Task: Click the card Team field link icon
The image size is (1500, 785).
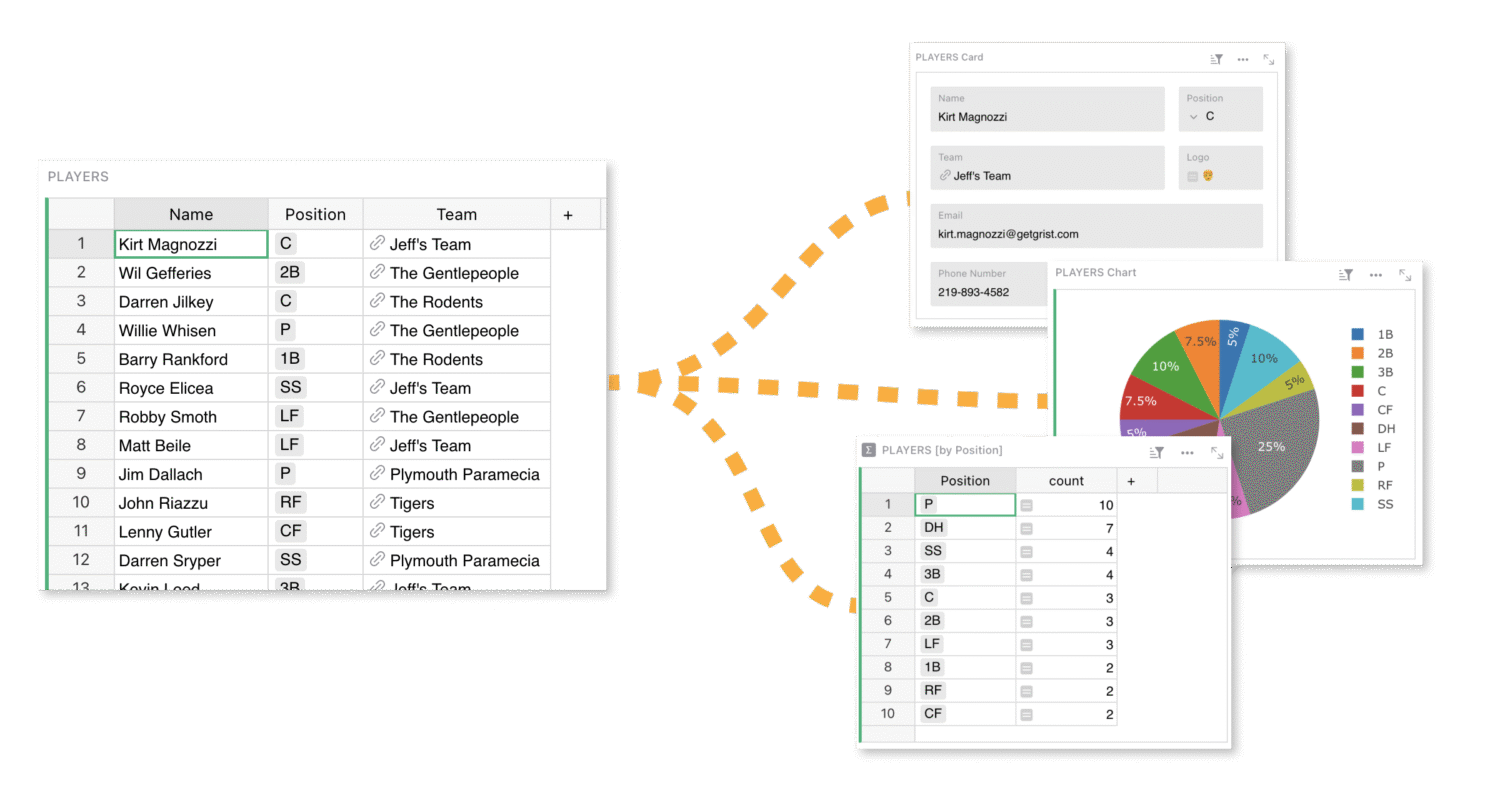Action: coord(945,175)
